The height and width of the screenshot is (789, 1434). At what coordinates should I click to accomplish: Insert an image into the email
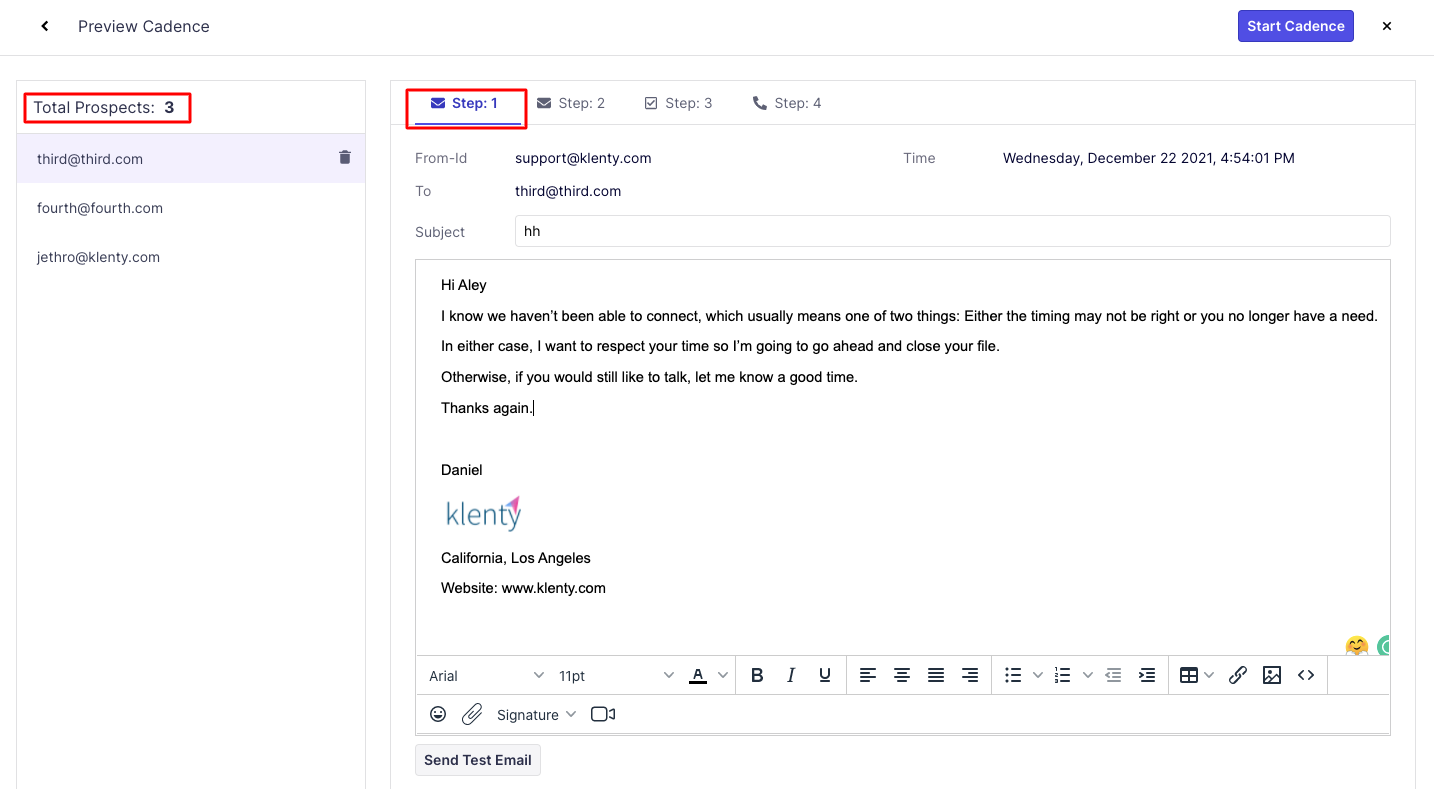(x=1272, y=675)
